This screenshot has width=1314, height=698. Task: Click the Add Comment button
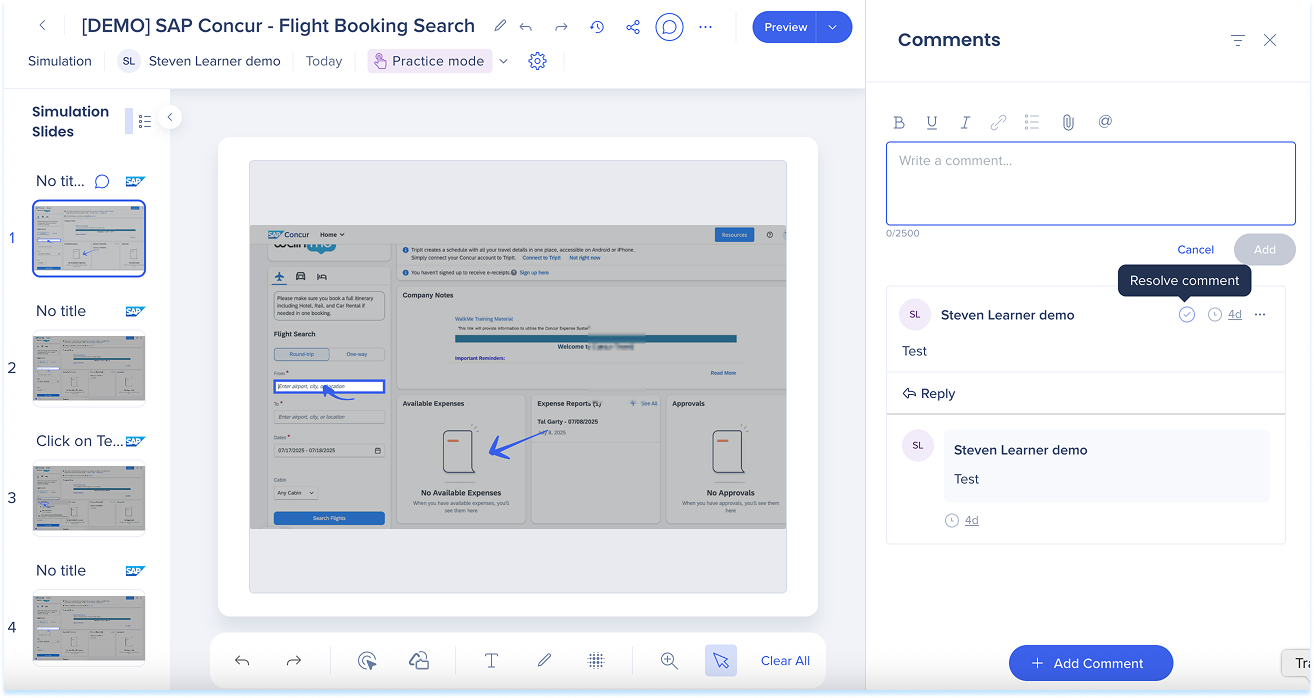[1090, 663]
